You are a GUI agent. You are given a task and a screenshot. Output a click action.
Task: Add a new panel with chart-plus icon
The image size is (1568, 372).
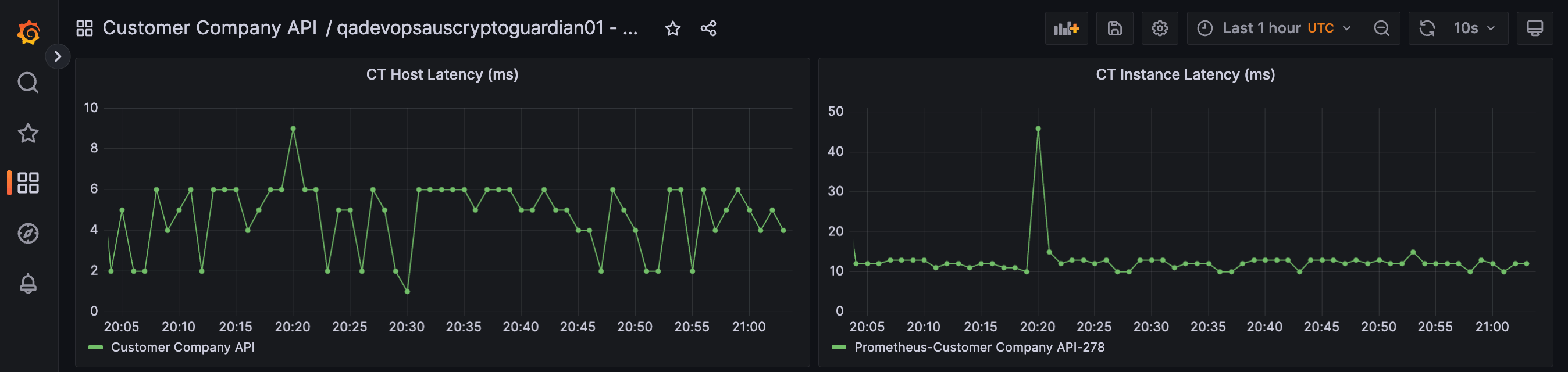(1067, 28)
